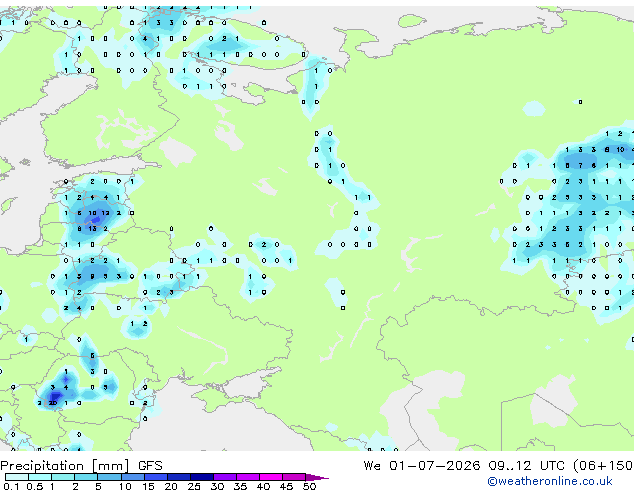
Task: Click the '20' precipitation value on the map
Action: click(53, 403)
